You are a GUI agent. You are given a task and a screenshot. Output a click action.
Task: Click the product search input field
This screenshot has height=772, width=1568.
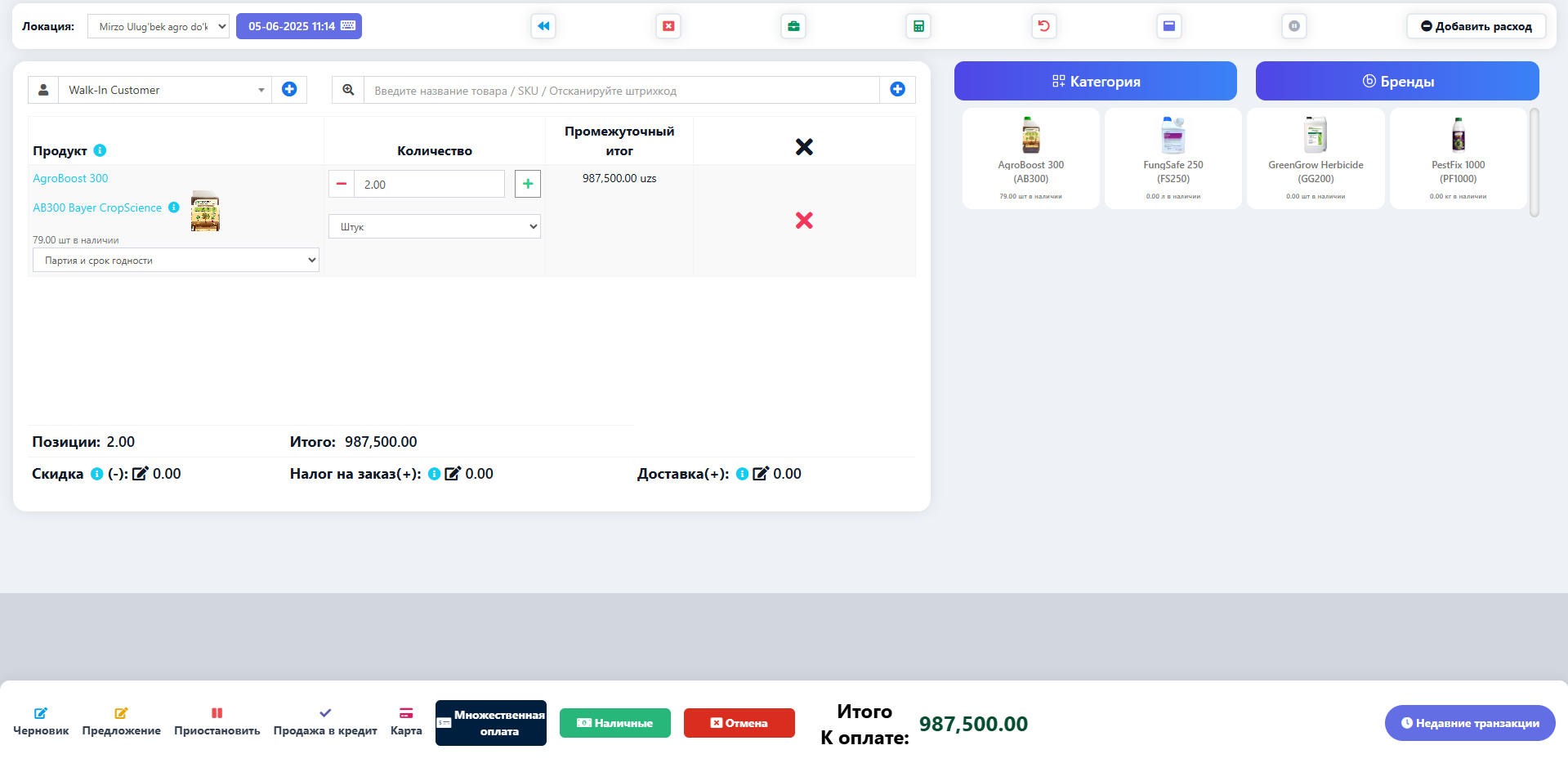click(x=621, y=91)
